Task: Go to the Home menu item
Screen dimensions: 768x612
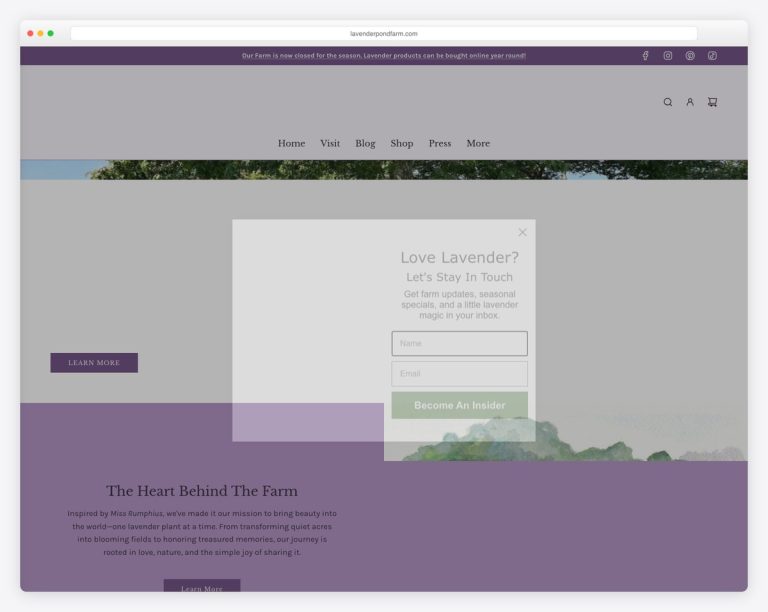Action: 291,143
